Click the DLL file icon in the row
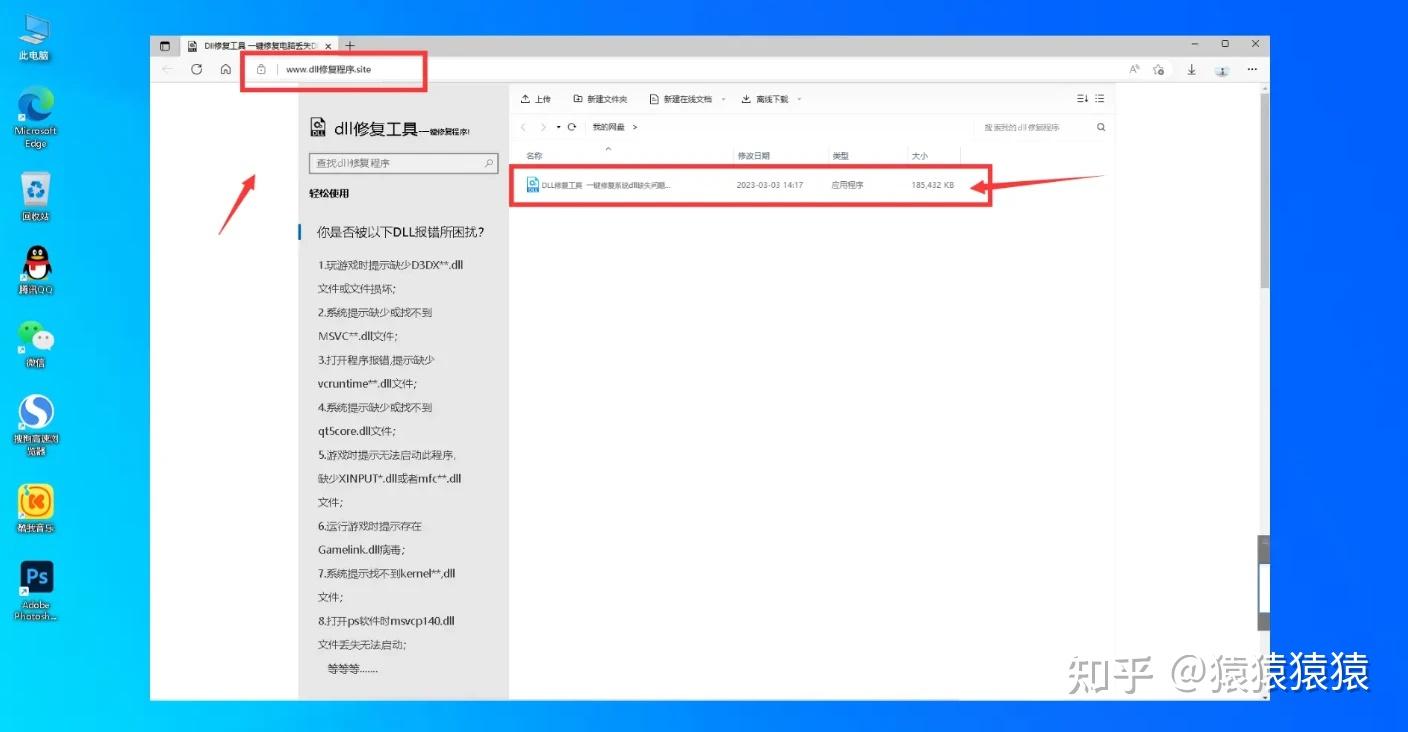 click(533, 185)
